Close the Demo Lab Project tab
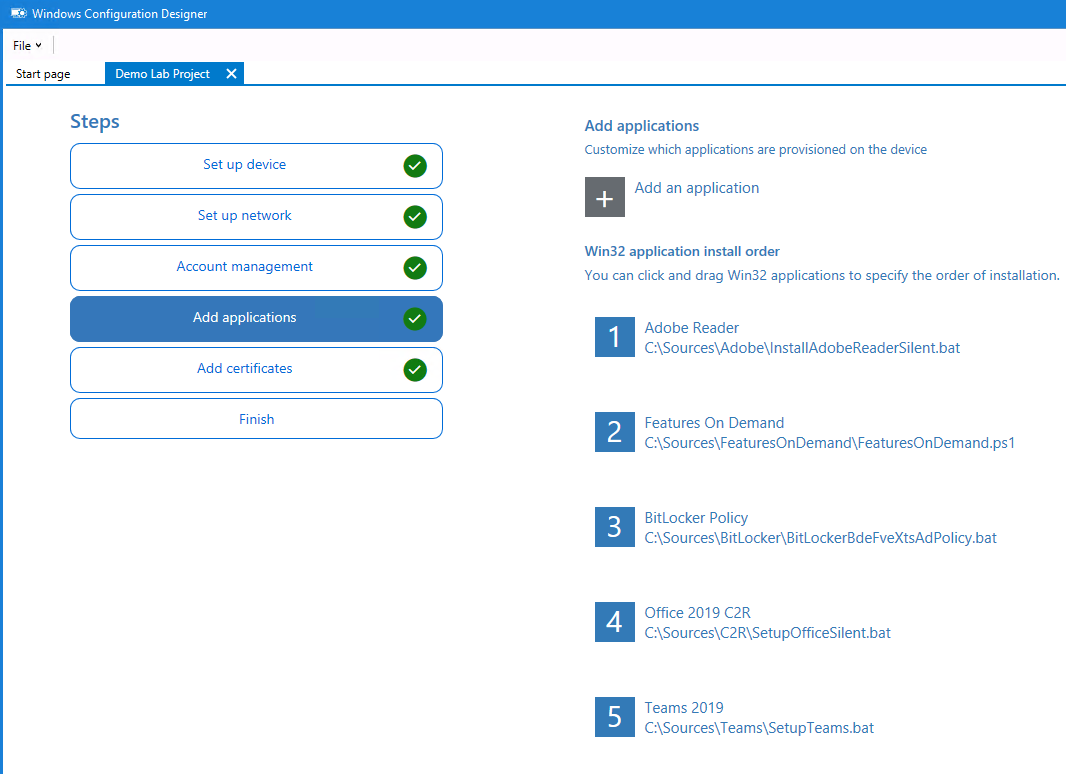The height and width of the screenshot is (774, 1066). pos(231,73)
